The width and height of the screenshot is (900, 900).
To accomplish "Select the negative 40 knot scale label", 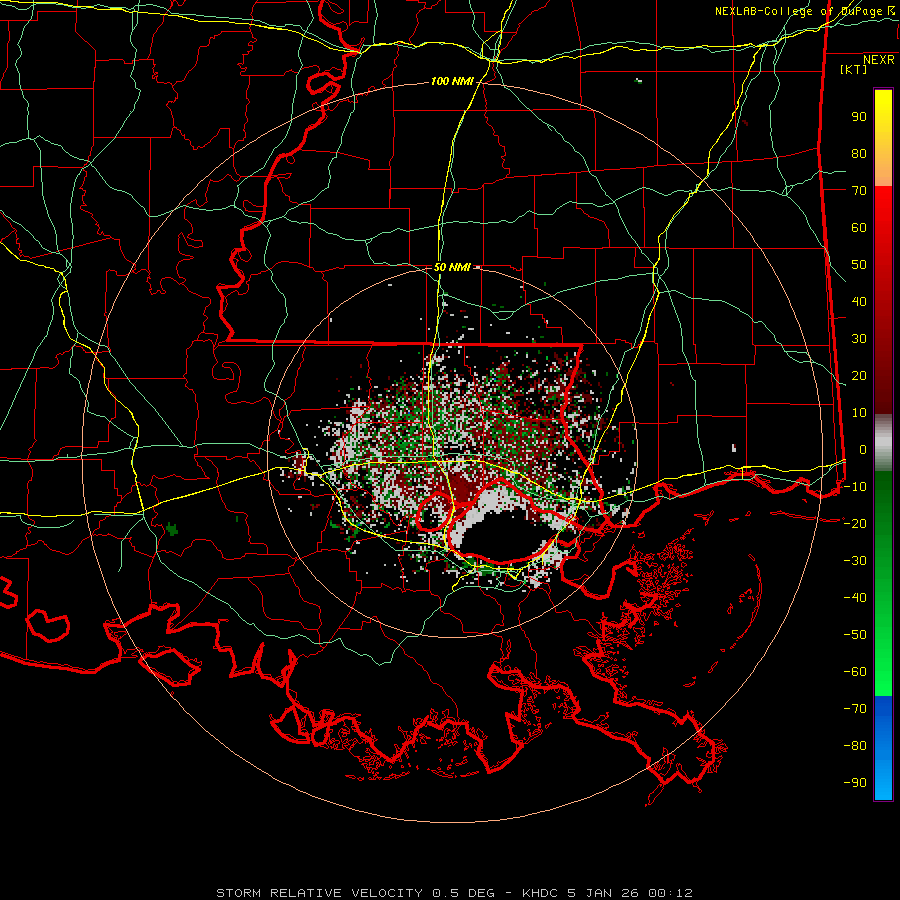I will click(x=855, y=598).
